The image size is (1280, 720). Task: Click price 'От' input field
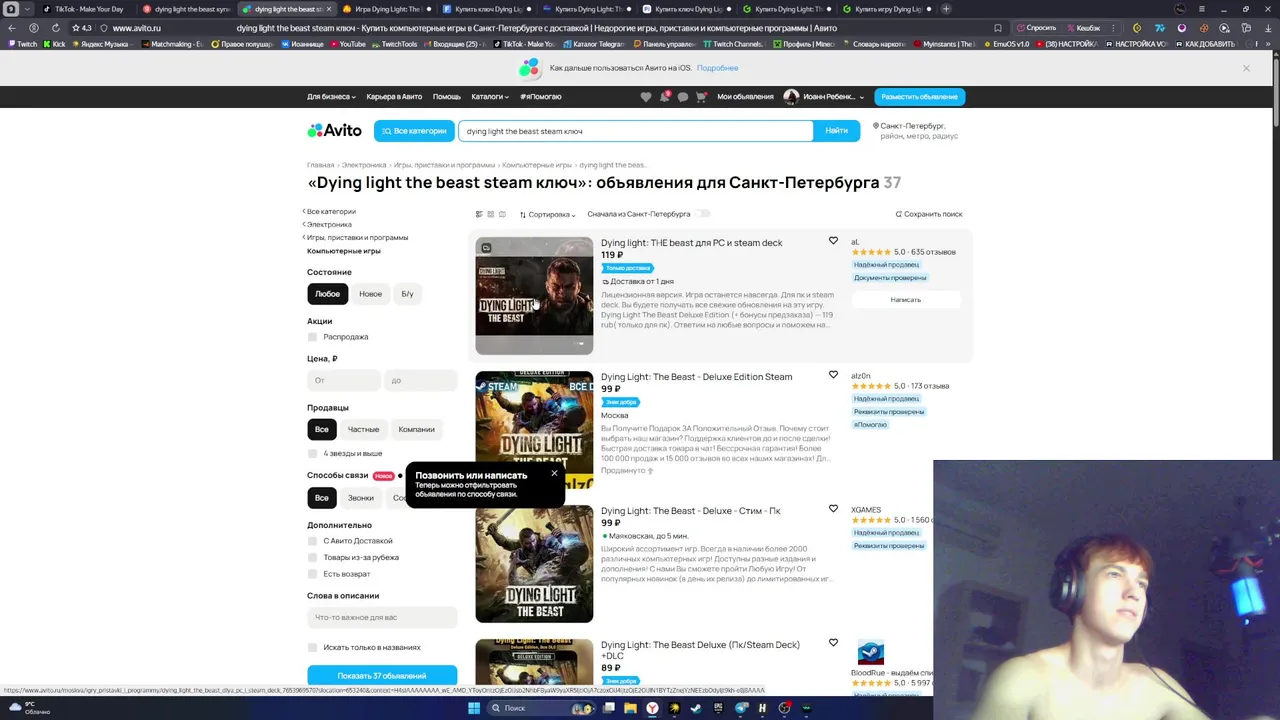point(344,380)
